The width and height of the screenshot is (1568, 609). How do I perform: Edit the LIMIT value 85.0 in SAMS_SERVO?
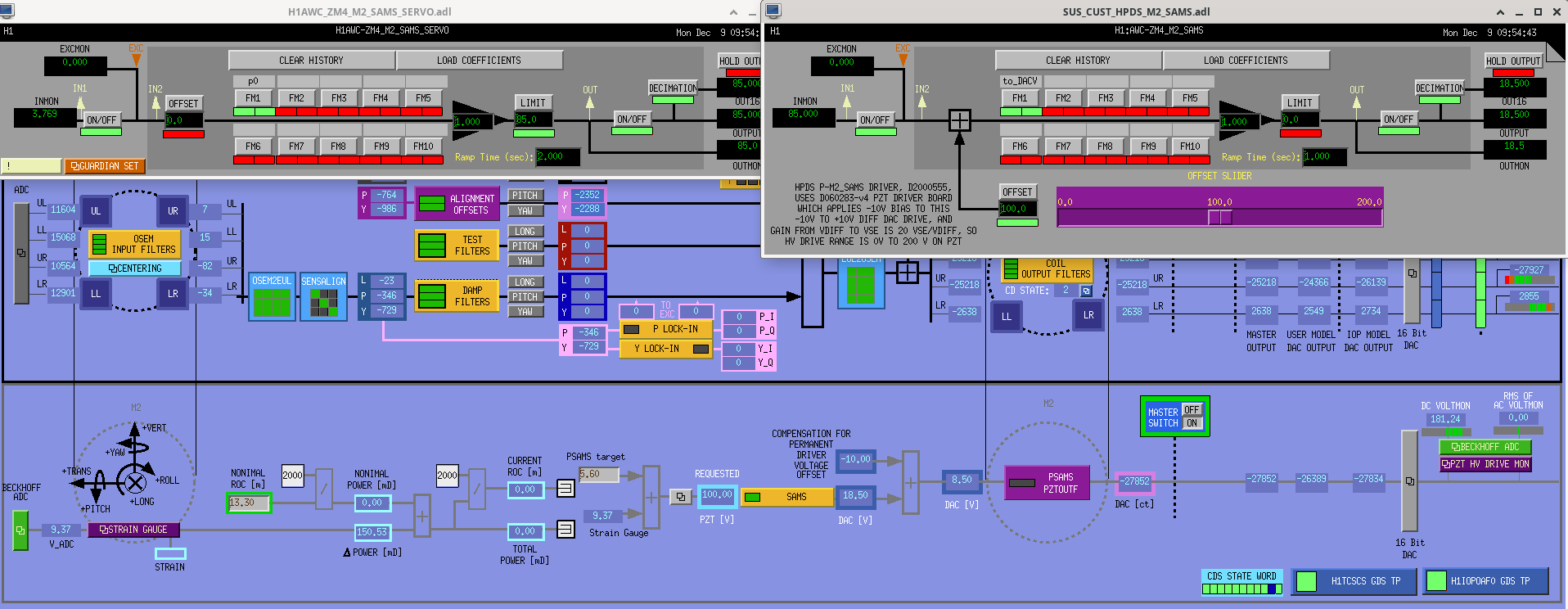tap(534, 120)
